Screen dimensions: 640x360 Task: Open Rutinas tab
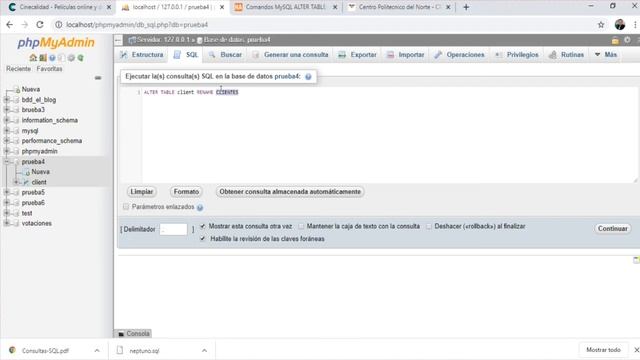567,55
